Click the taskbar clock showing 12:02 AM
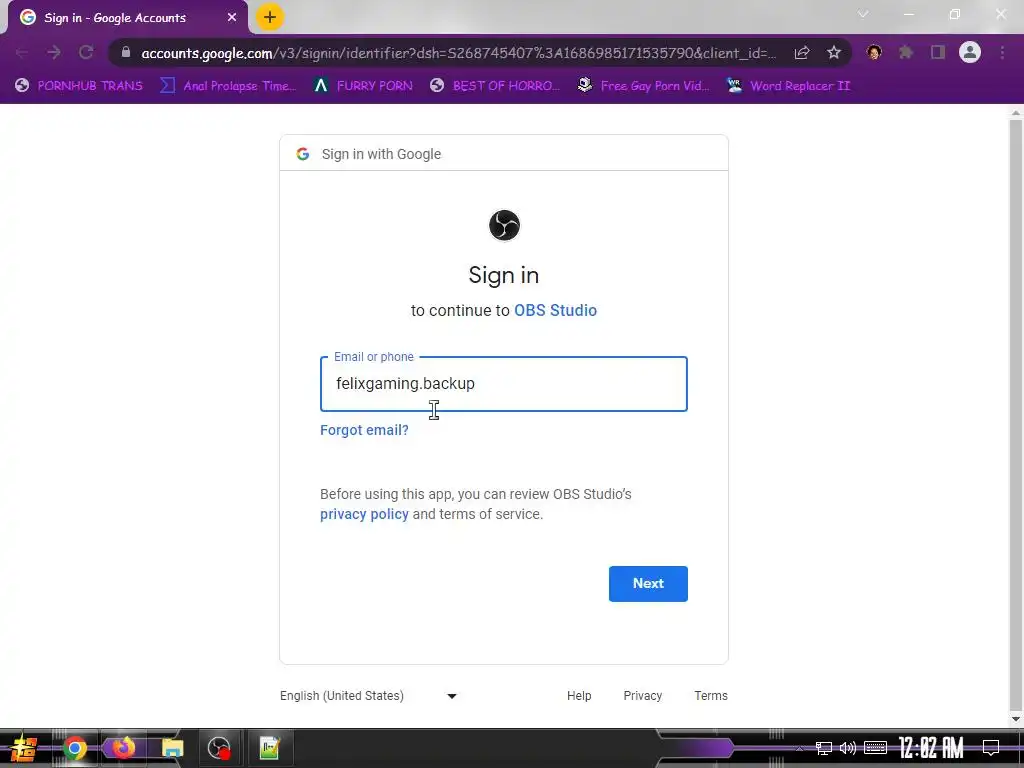 (931, 748)
